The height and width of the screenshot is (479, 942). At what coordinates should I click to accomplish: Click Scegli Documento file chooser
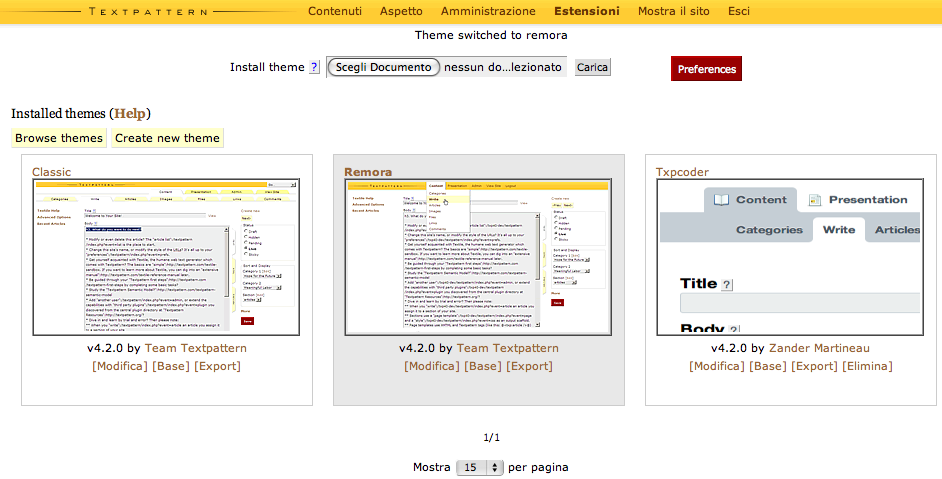coord(383,67)
